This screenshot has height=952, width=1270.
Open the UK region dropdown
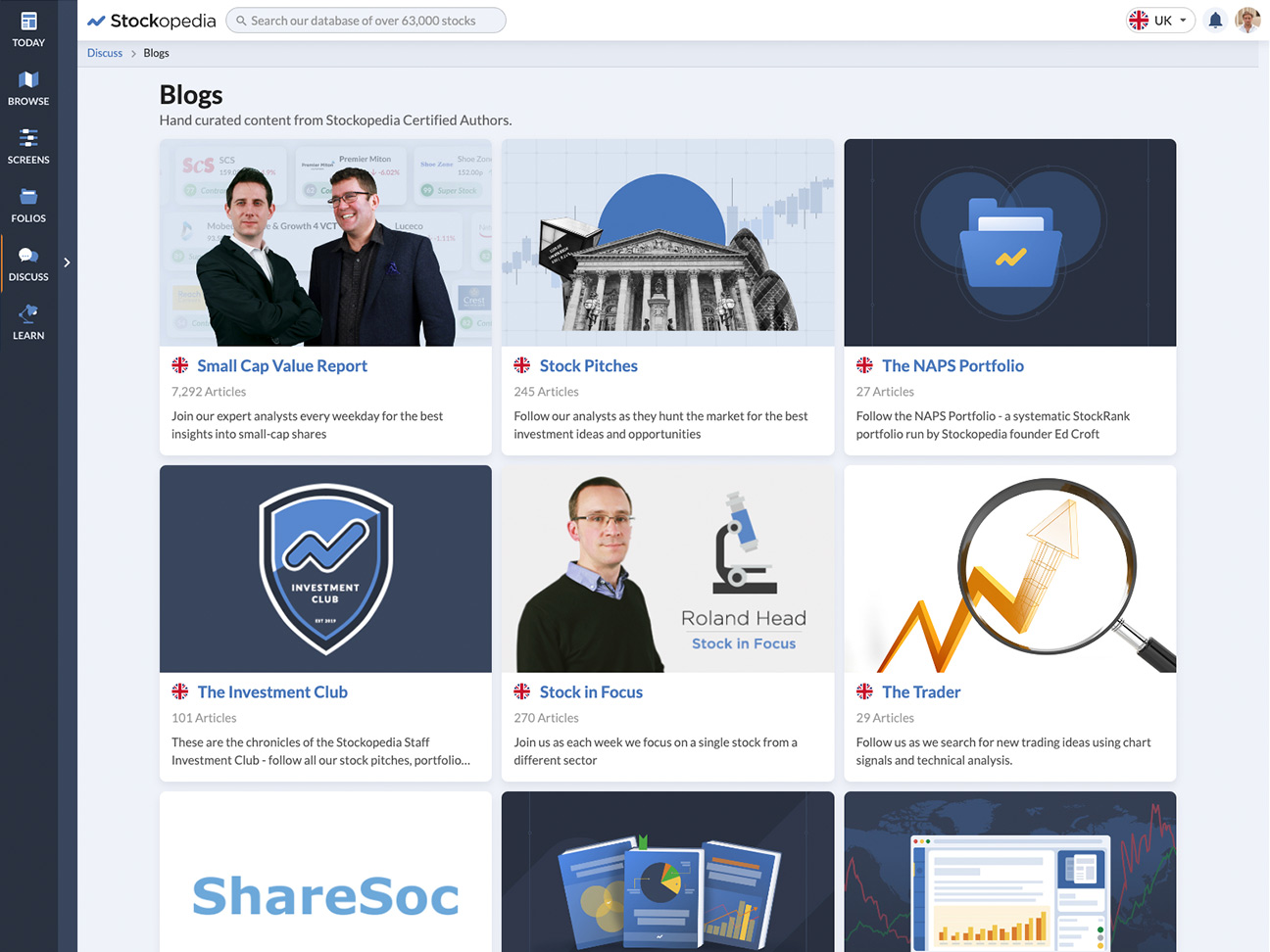pos(1160,21)
